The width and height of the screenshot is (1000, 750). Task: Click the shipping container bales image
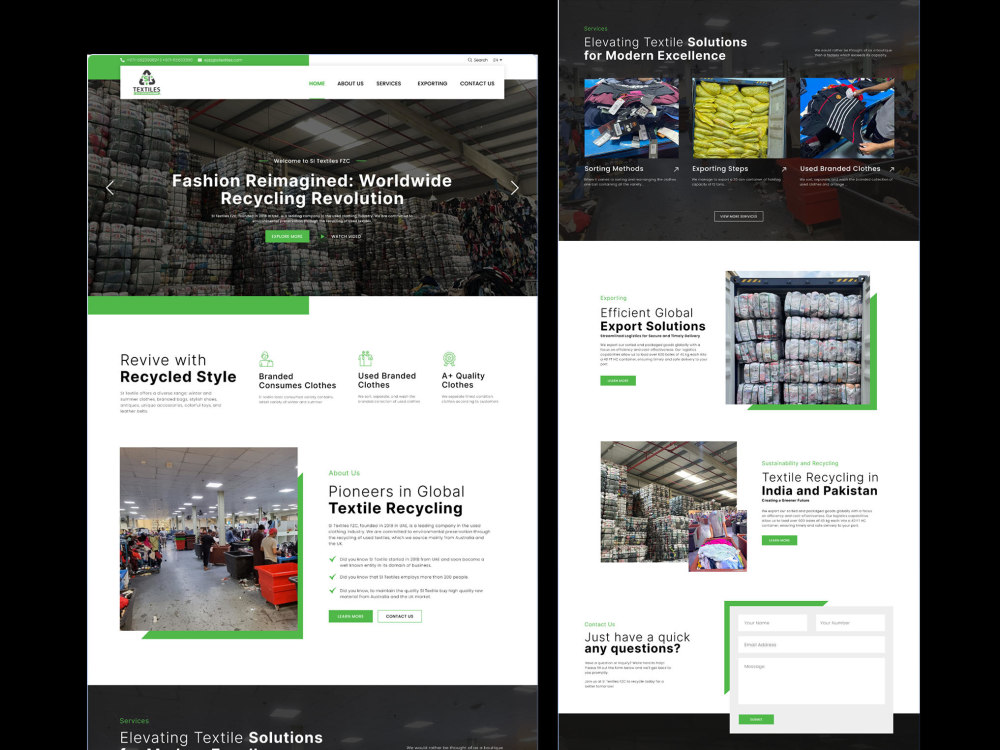point(798,338)
